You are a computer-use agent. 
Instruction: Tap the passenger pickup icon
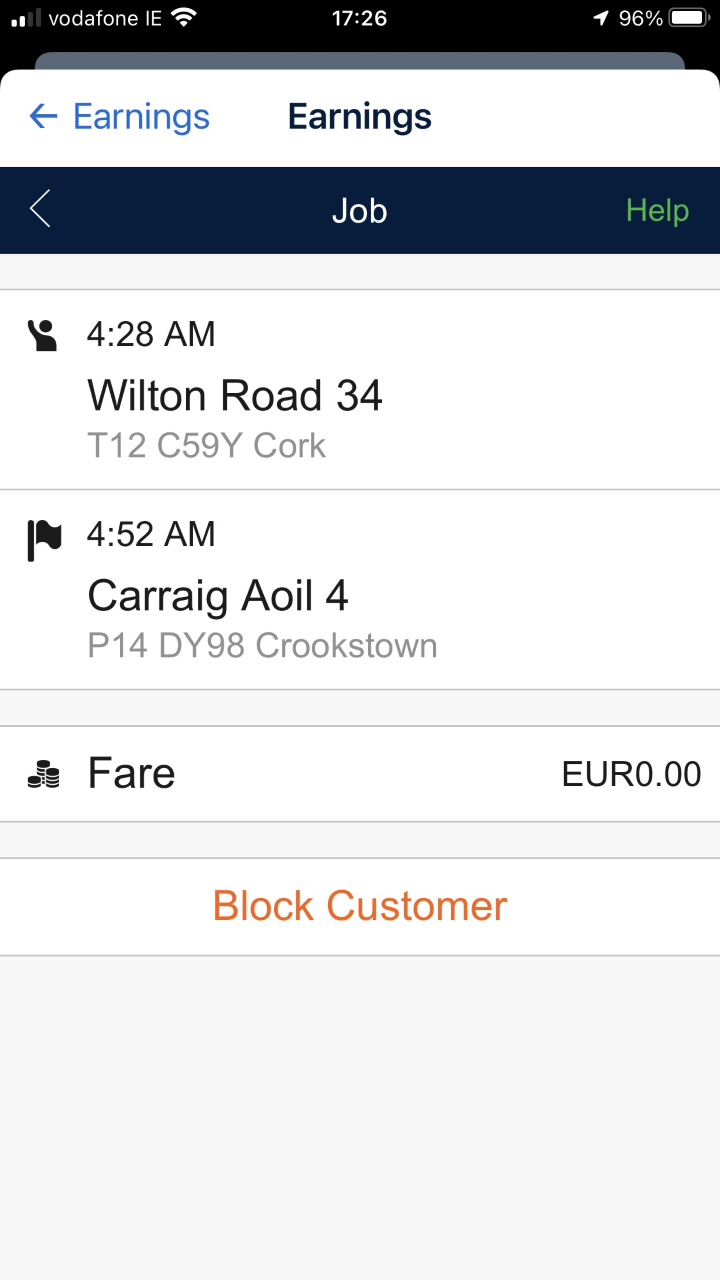point(42,335)
